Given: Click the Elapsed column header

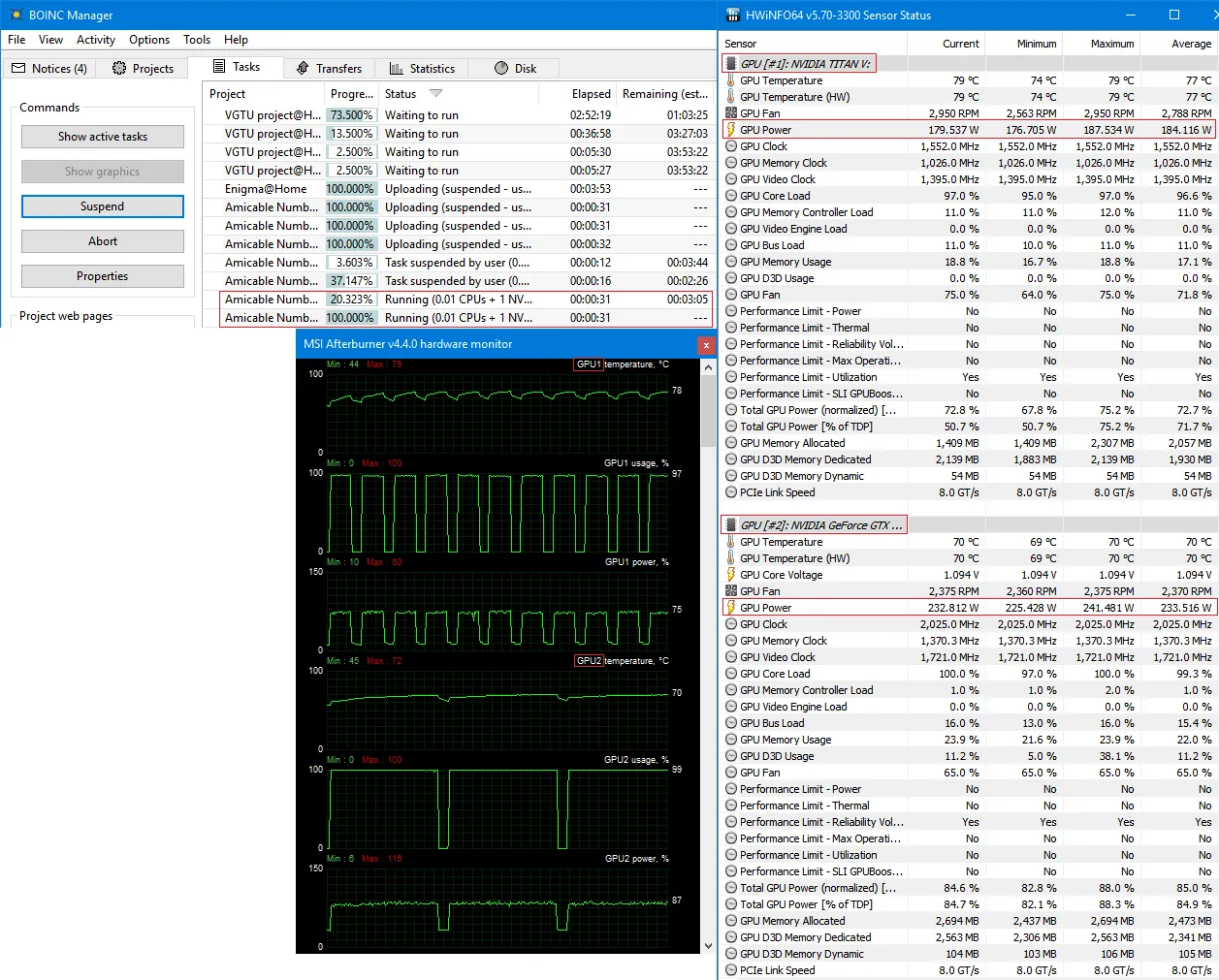Looking at the screenshot, I should click(x=578, y=94).
